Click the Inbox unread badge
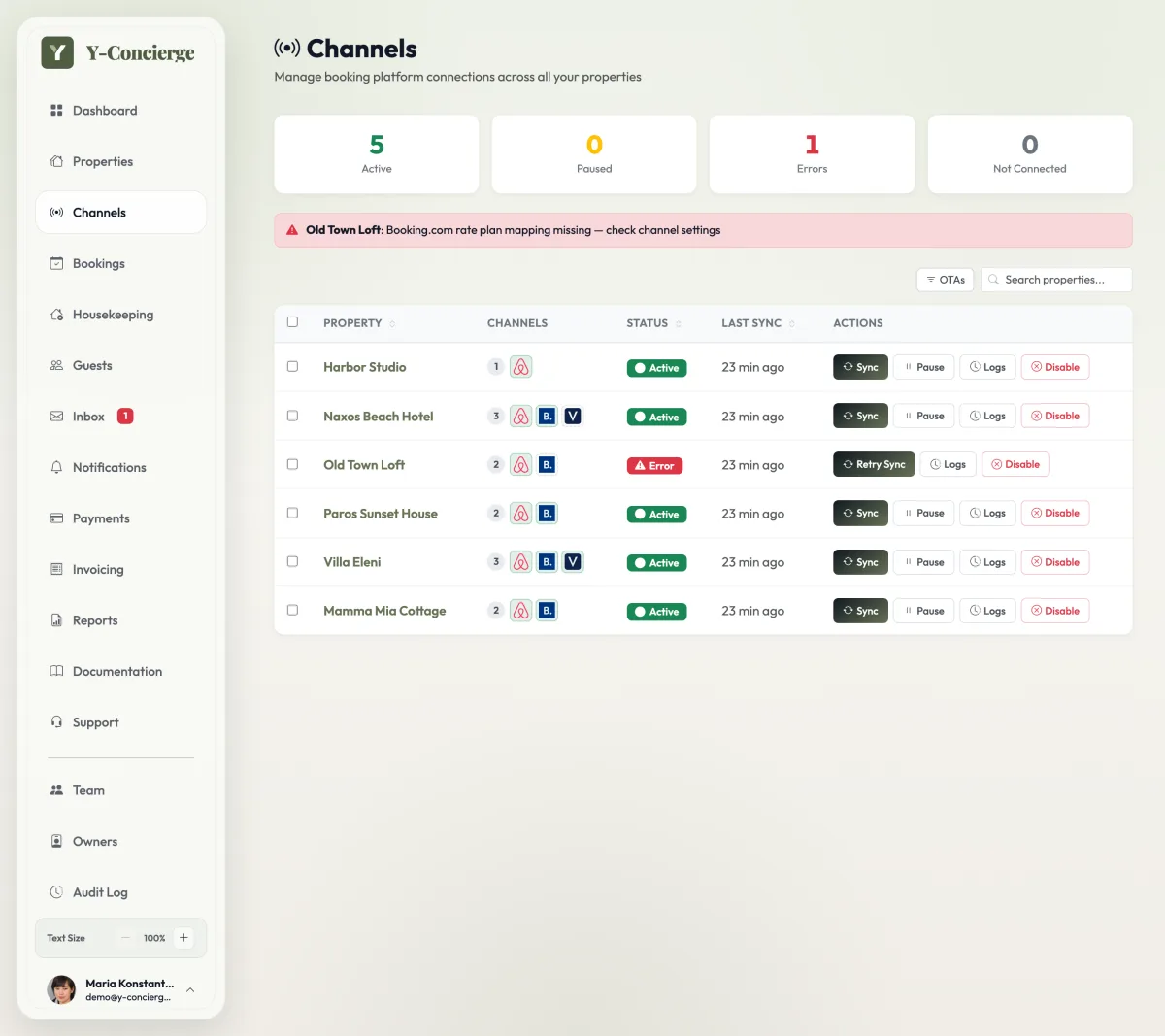The height and width of the screenshot is (1036, 1165). pos(125,417)
